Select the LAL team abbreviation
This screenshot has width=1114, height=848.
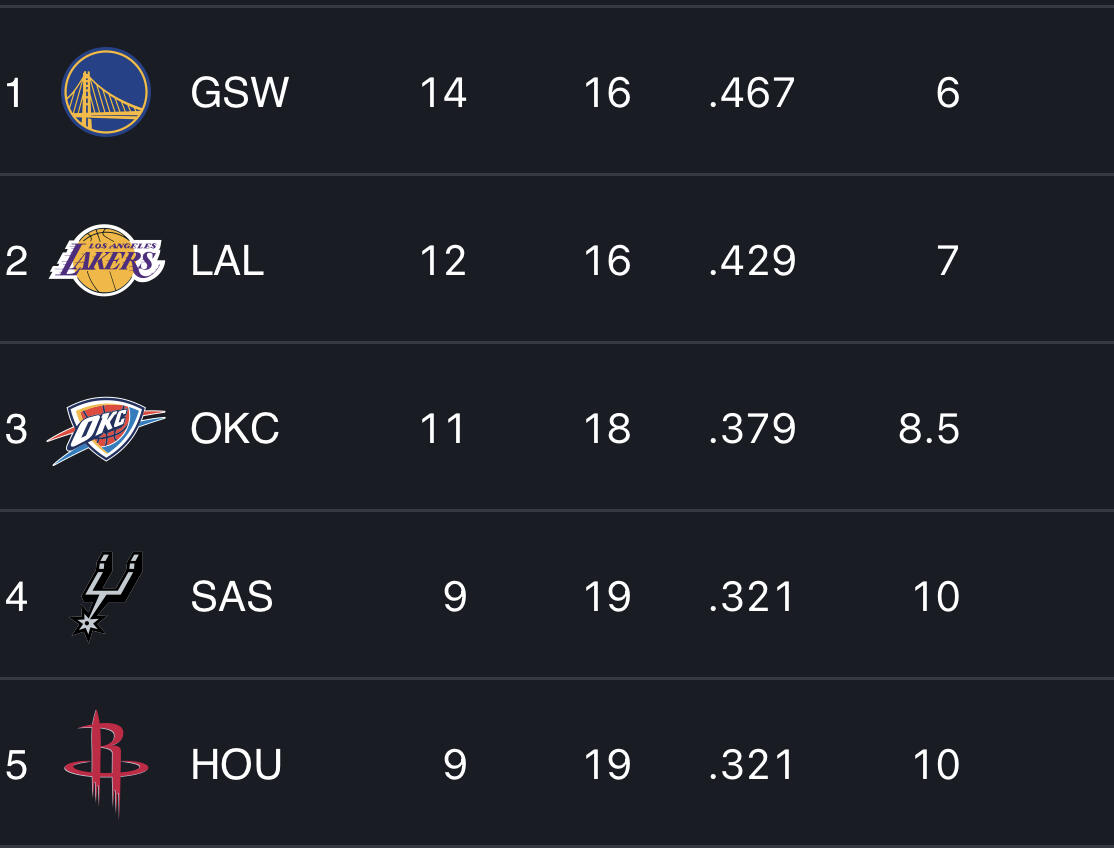tap(228, 261)
